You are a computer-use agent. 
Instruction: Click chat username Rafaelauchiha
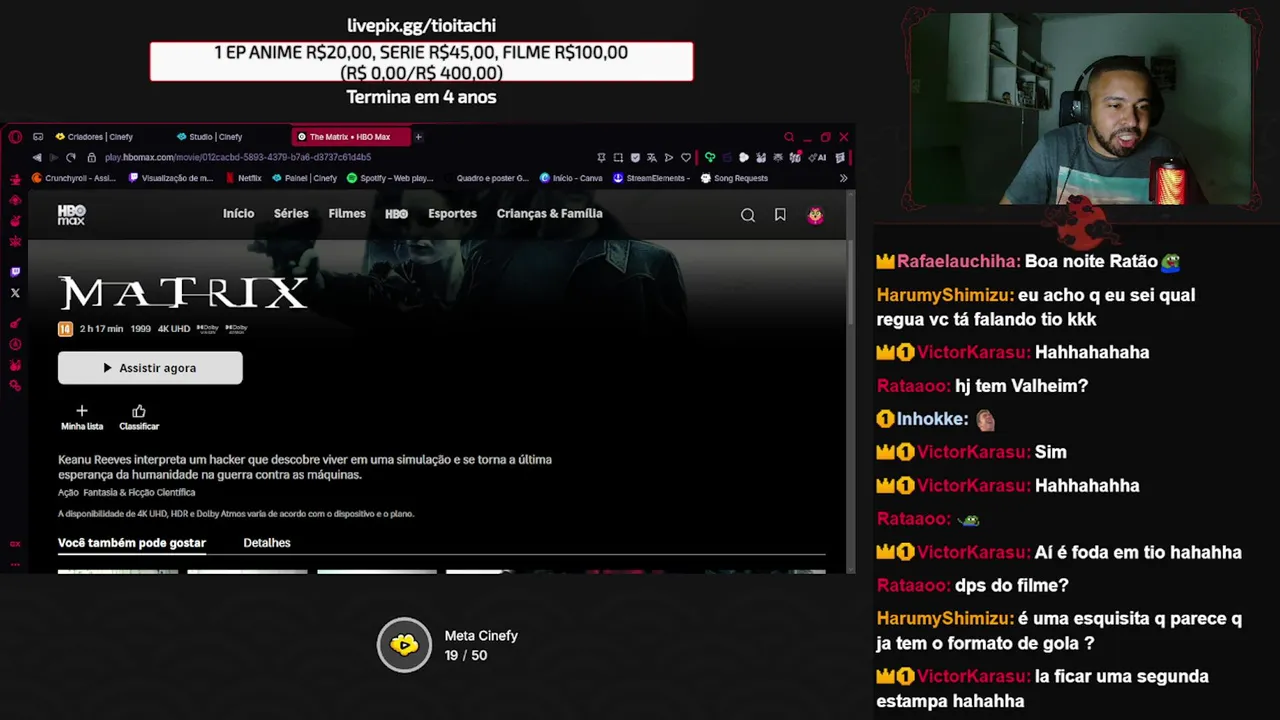[x=958, y=262]
